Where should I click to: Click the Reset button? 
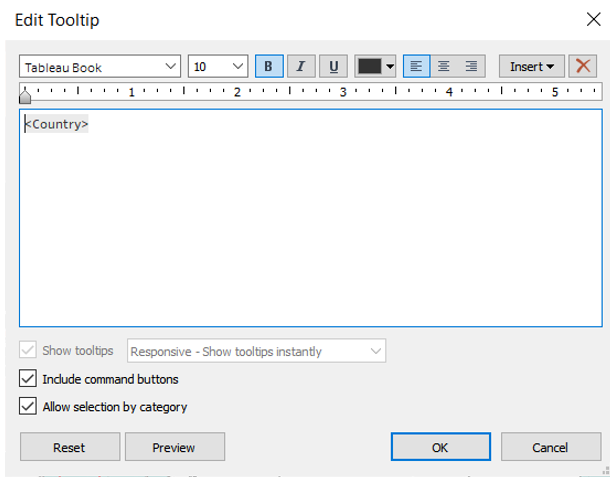pyautogui.click(x=69, y=447)
